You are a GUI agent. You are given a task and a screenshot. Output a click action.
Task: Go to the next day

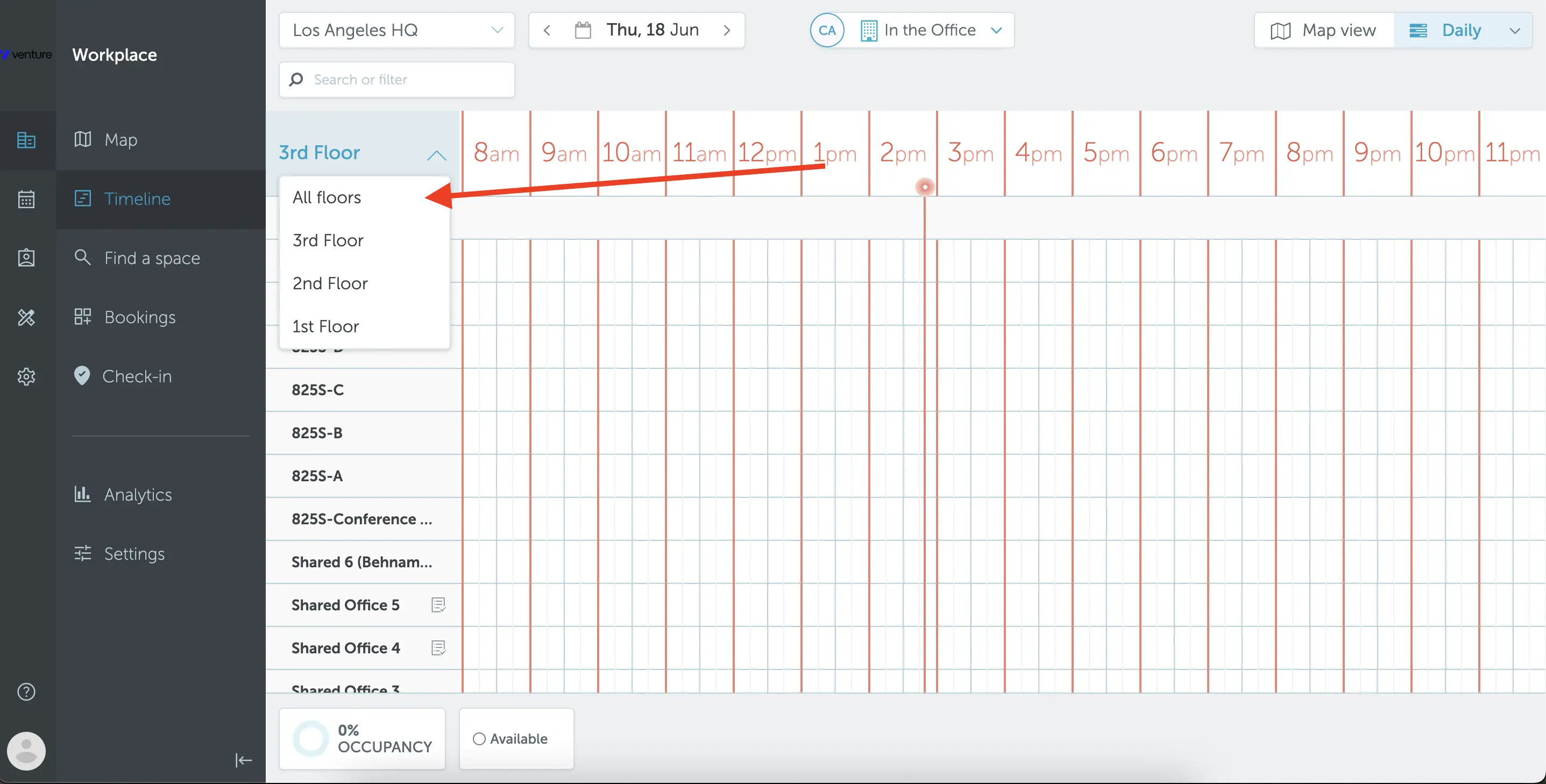[727, 30]
